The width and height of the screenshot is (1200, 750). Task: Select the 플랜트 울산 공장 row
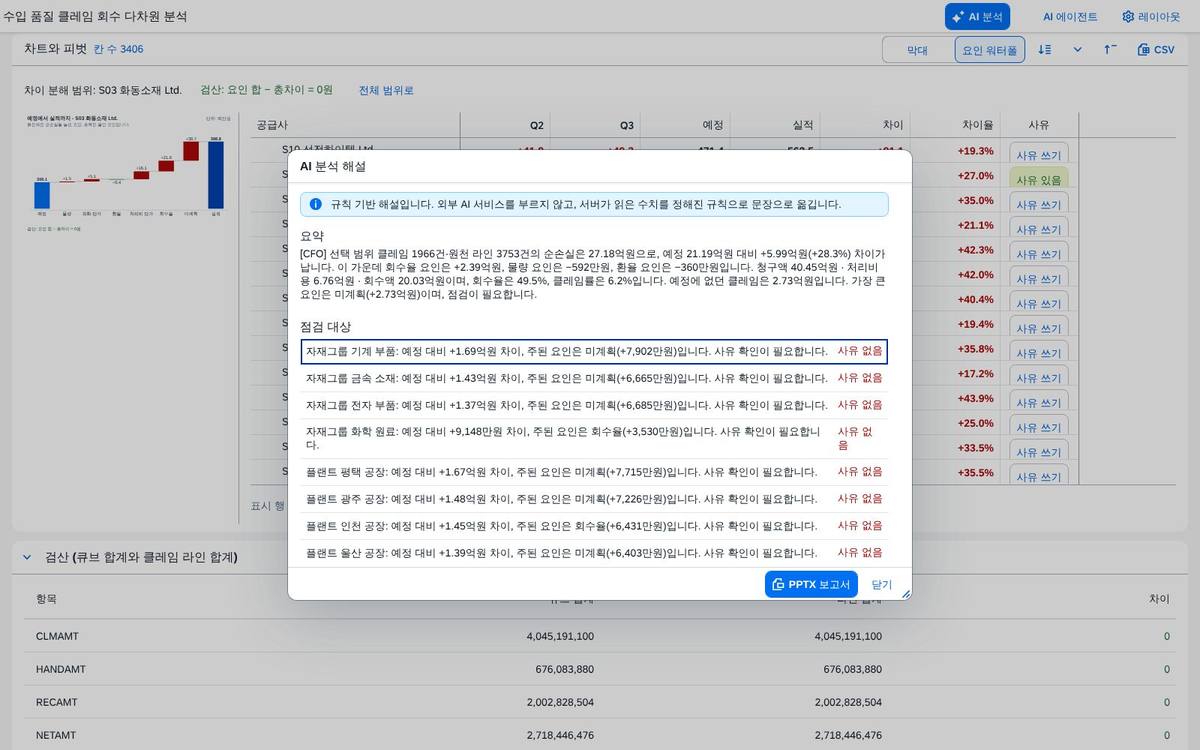tap(594, 552)
